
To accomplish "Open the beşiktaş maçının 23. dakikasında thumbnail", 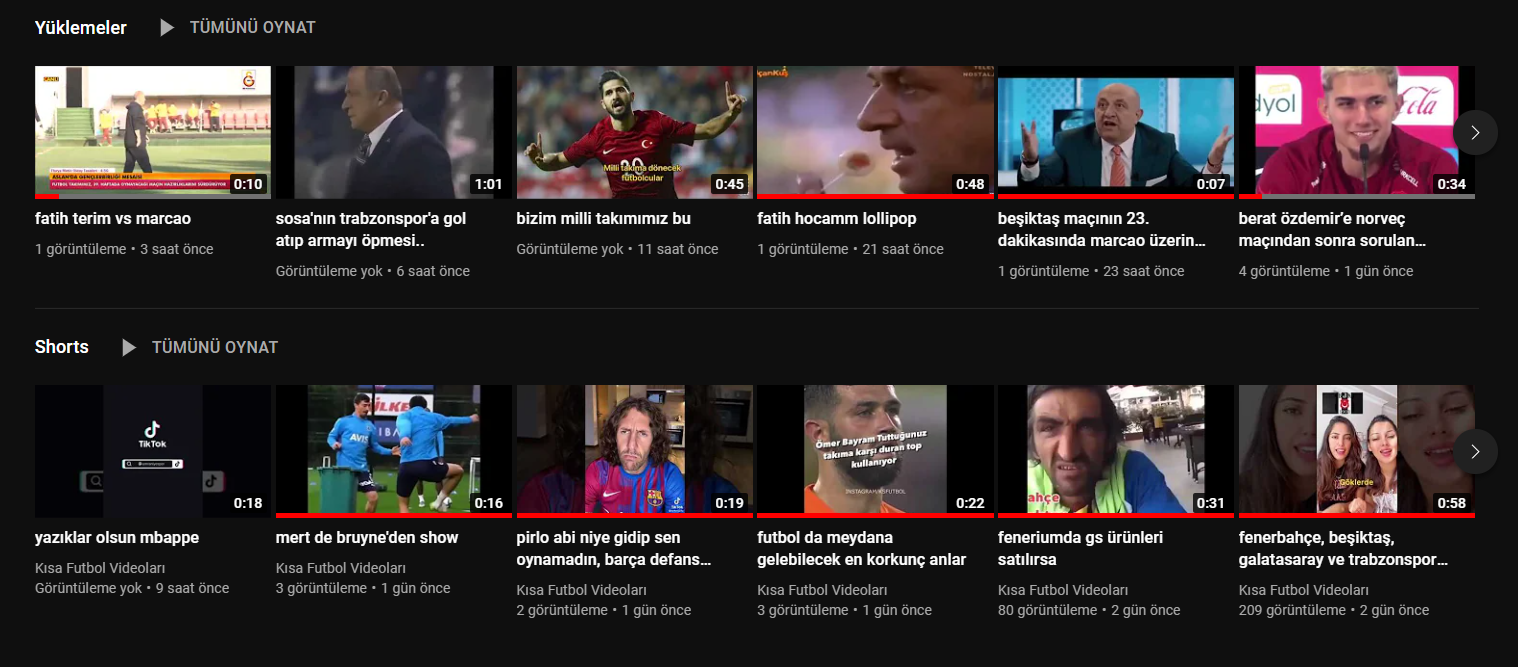I will click(x=1116, y=133).
